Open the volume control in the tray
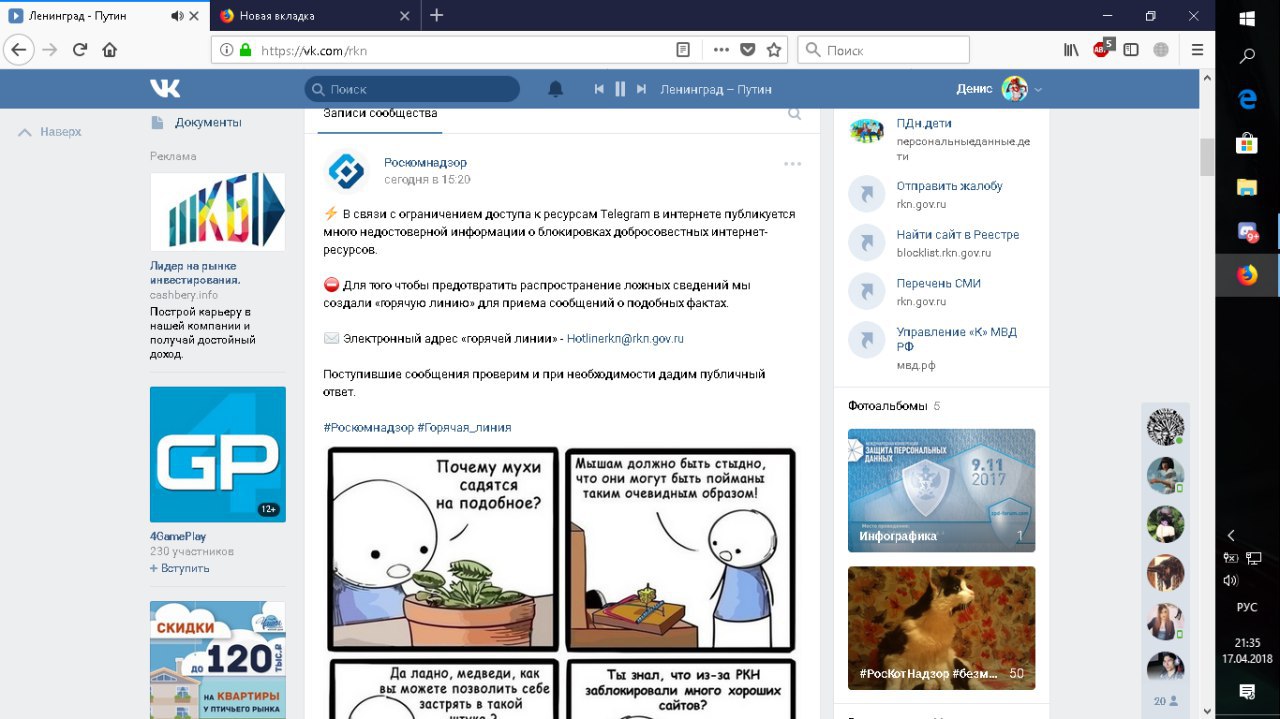 coord(1230,580)
